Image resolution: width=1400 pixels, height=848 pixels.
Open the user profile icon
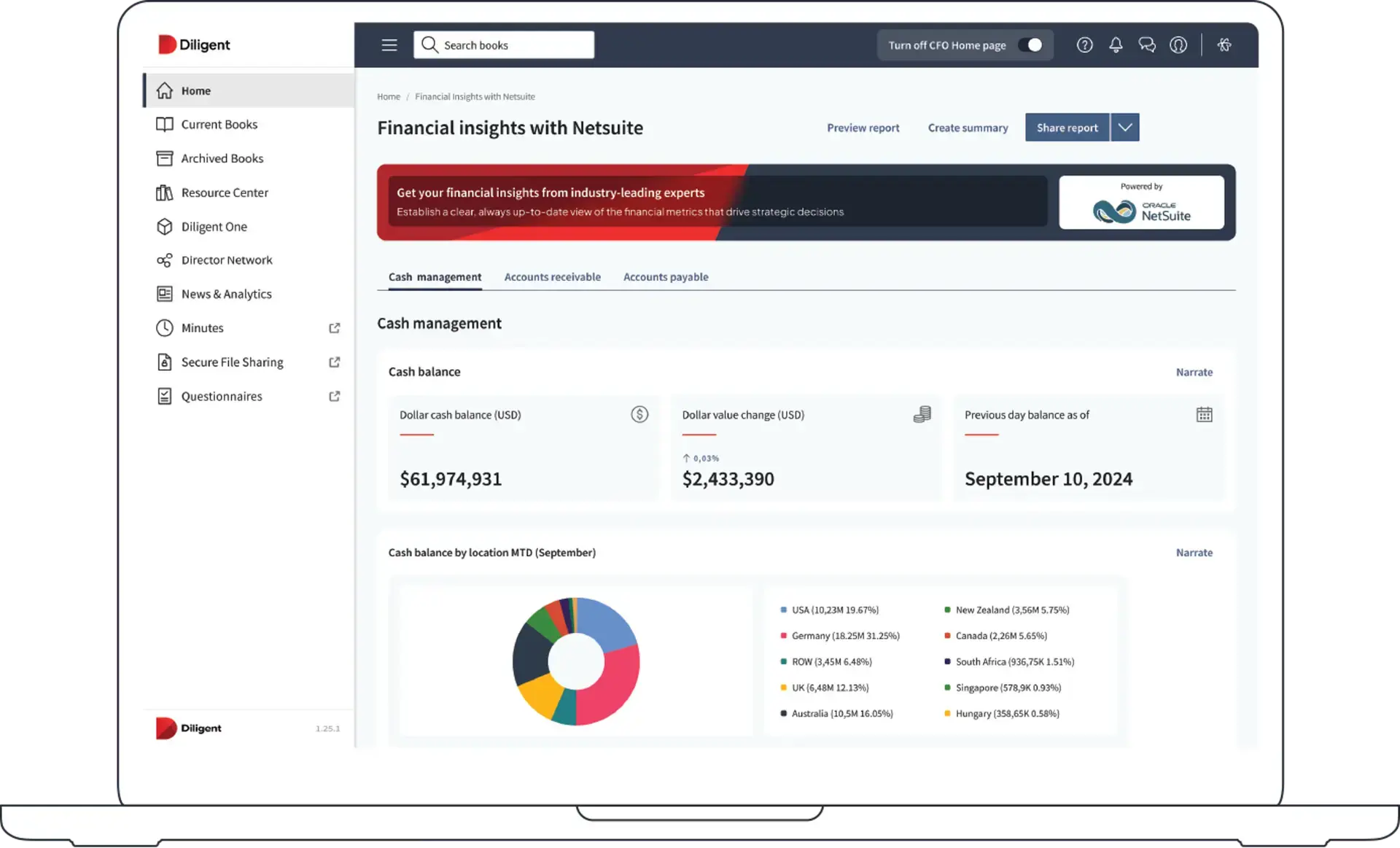[1178, 44]
